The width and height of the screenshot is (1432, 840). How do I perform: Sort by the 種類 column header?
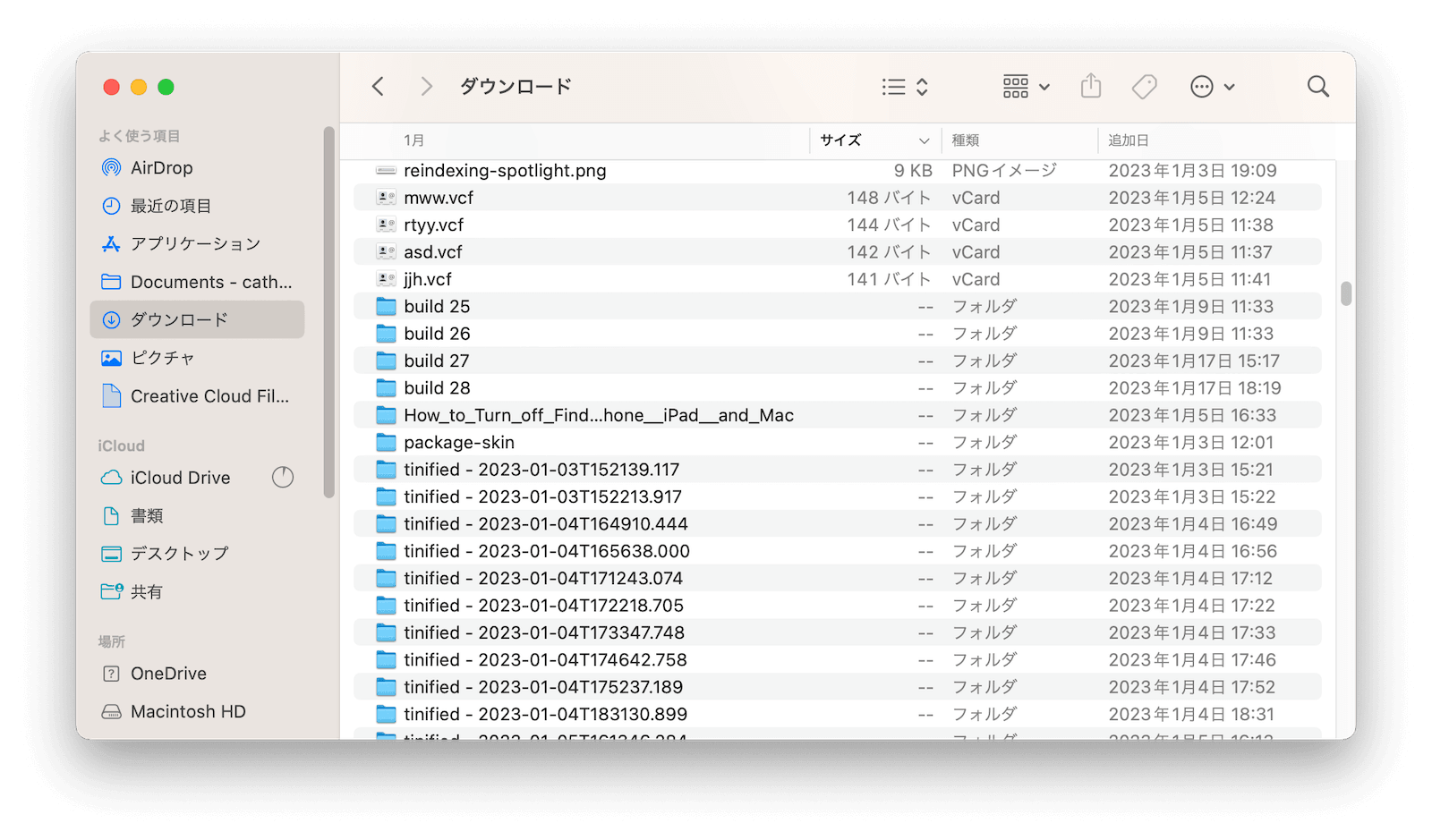point(1019,140)
